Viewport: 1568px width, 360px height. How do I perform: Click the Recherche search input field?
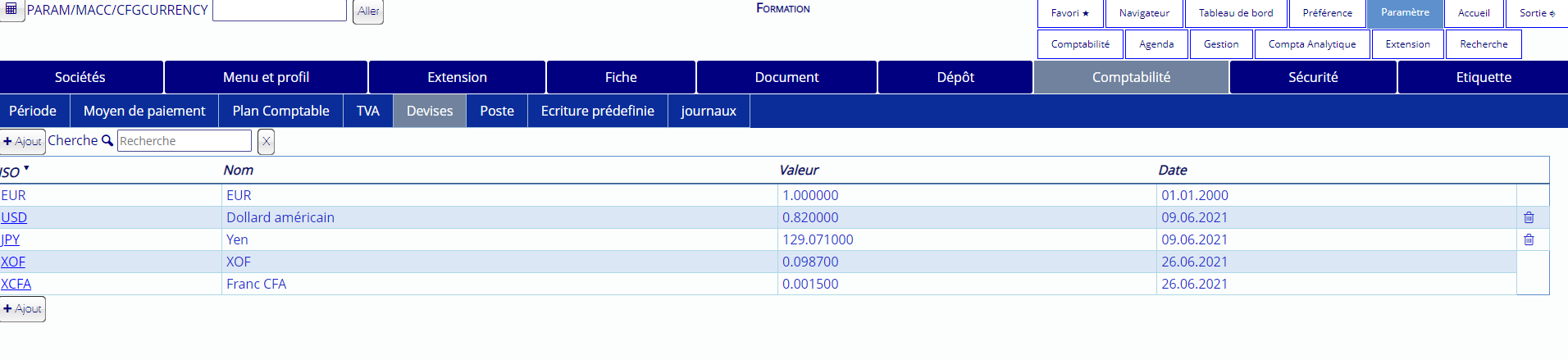pos(184,141)
